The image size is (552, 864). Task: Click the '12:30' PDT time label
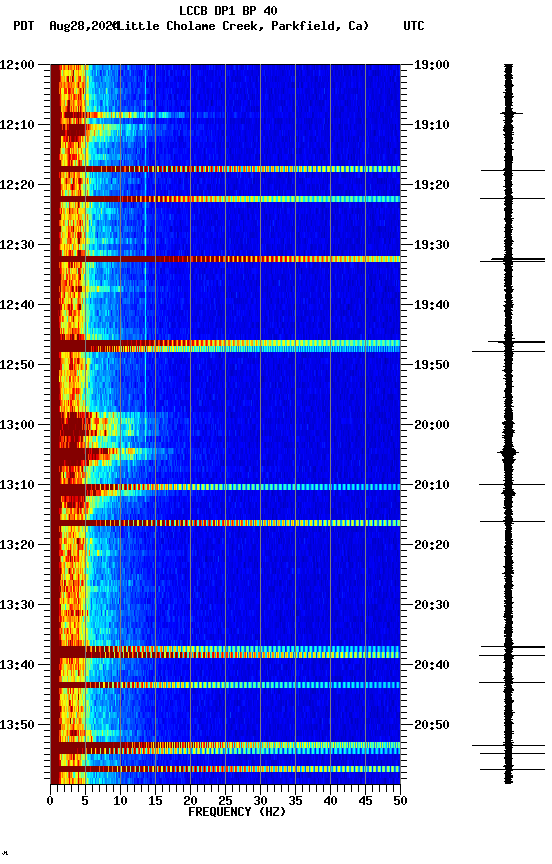[17, 245]
